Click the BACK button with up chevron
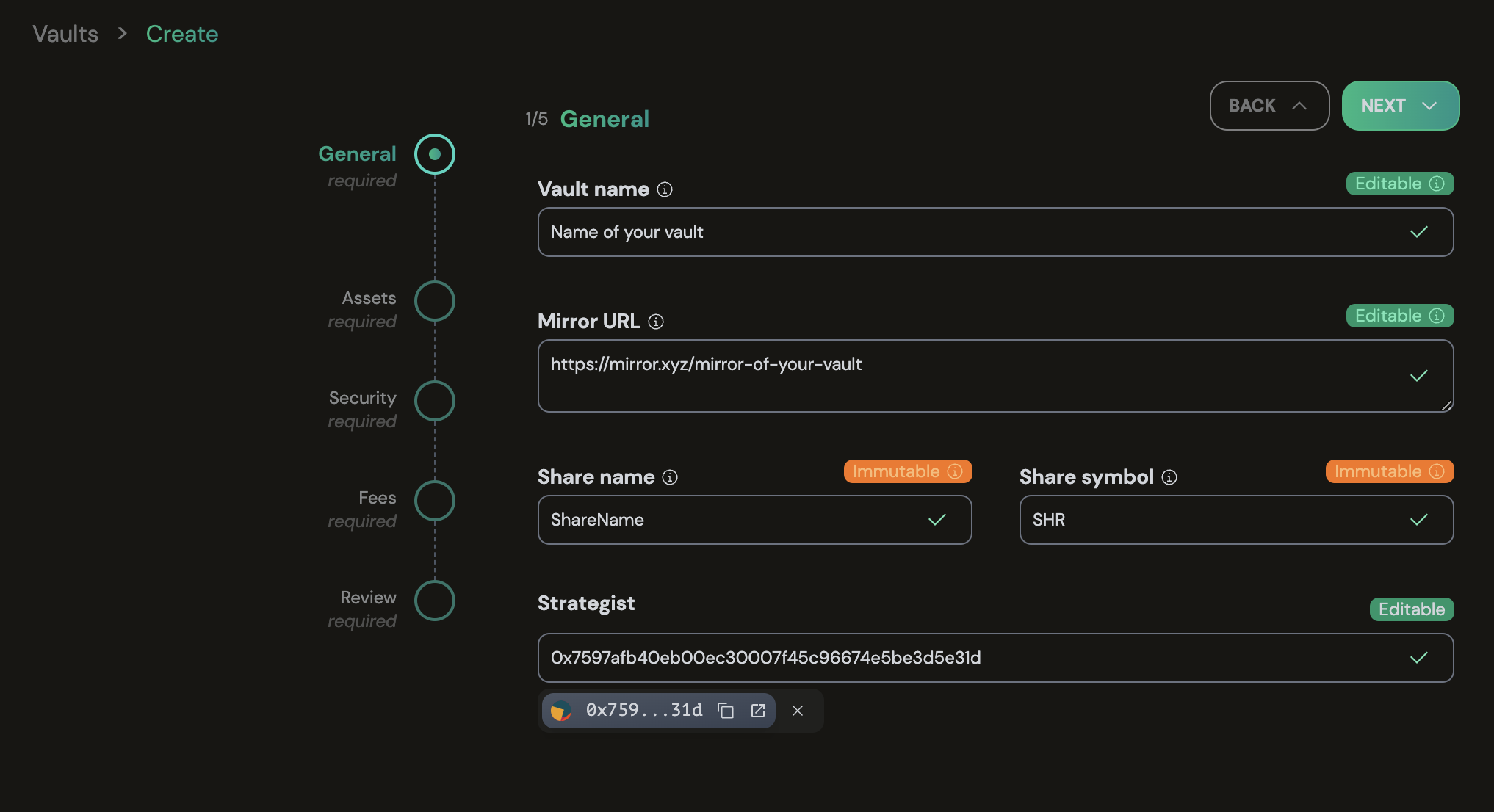1494x812 pixels. 1269,106
